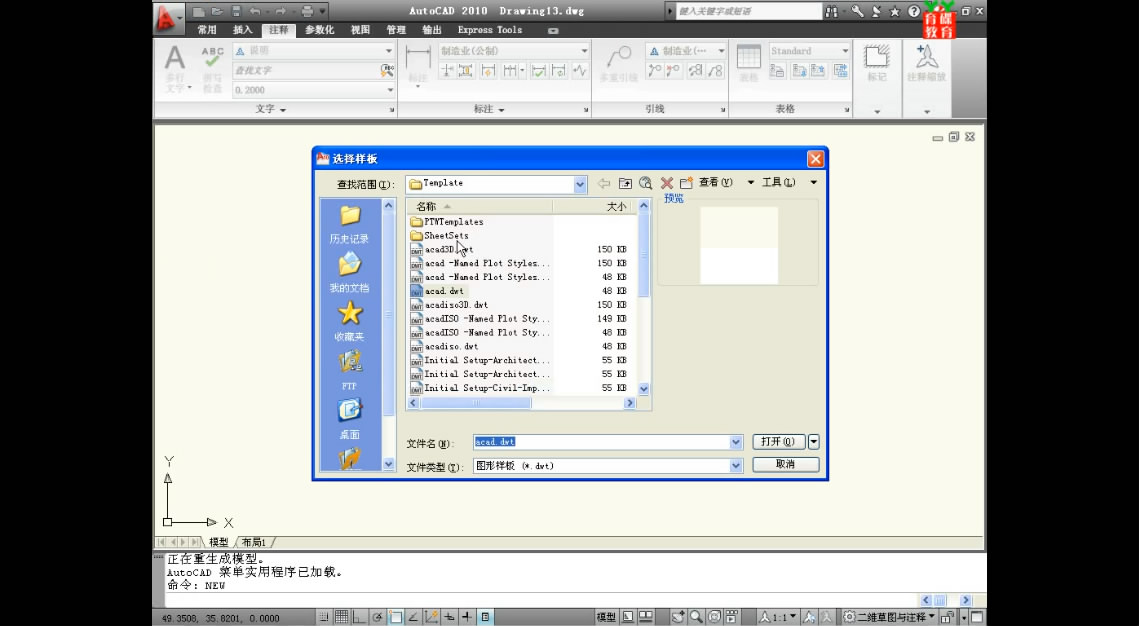The height and width of the screenshot is (626, 1139).
Task: Switch to the 参数化 ribbon tab
Action: pos(320,30)
